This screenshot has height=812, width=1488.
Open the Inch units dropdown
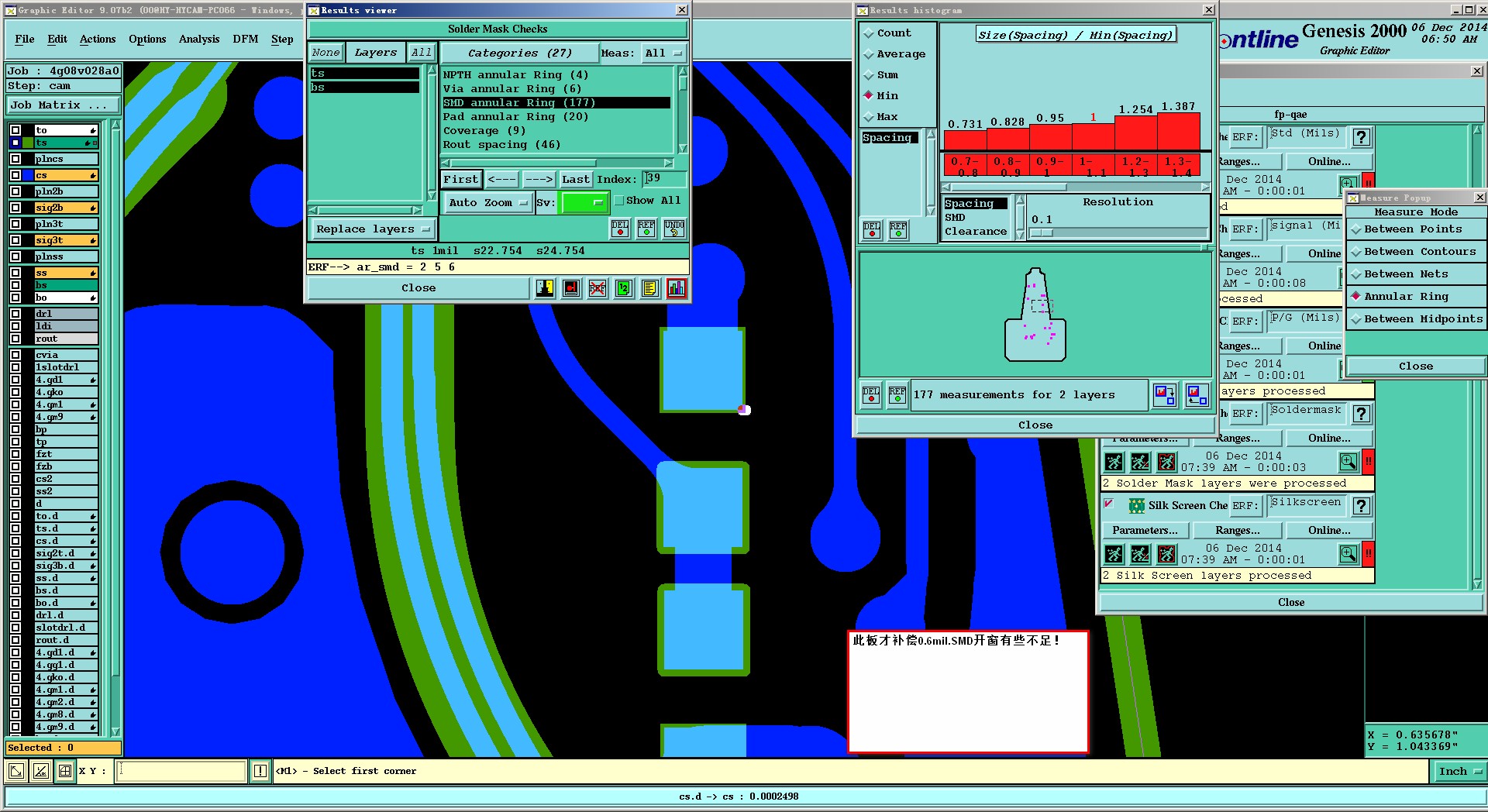[x=1459, y=771]
